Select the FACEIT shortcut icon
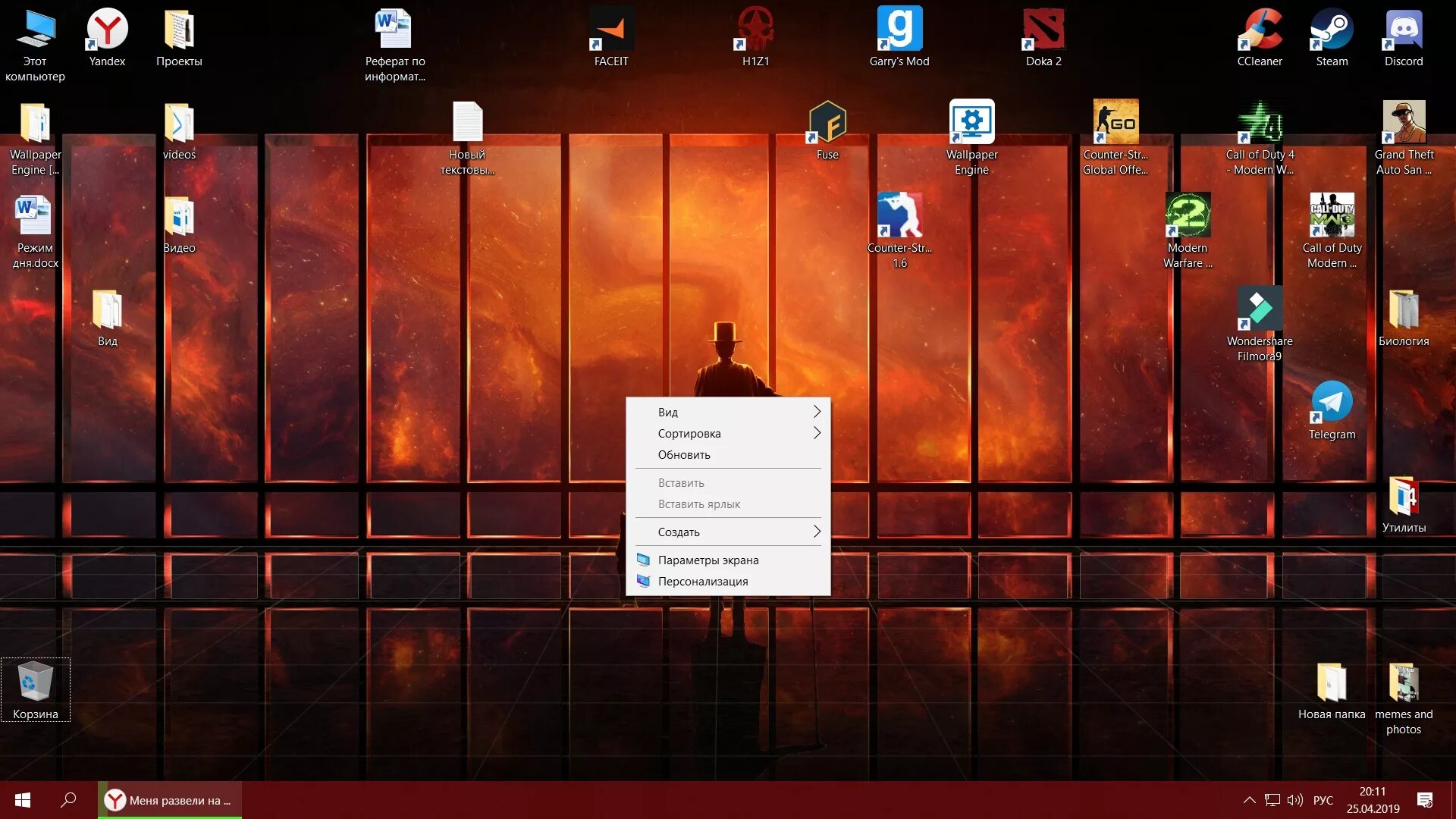 [611, 38]
